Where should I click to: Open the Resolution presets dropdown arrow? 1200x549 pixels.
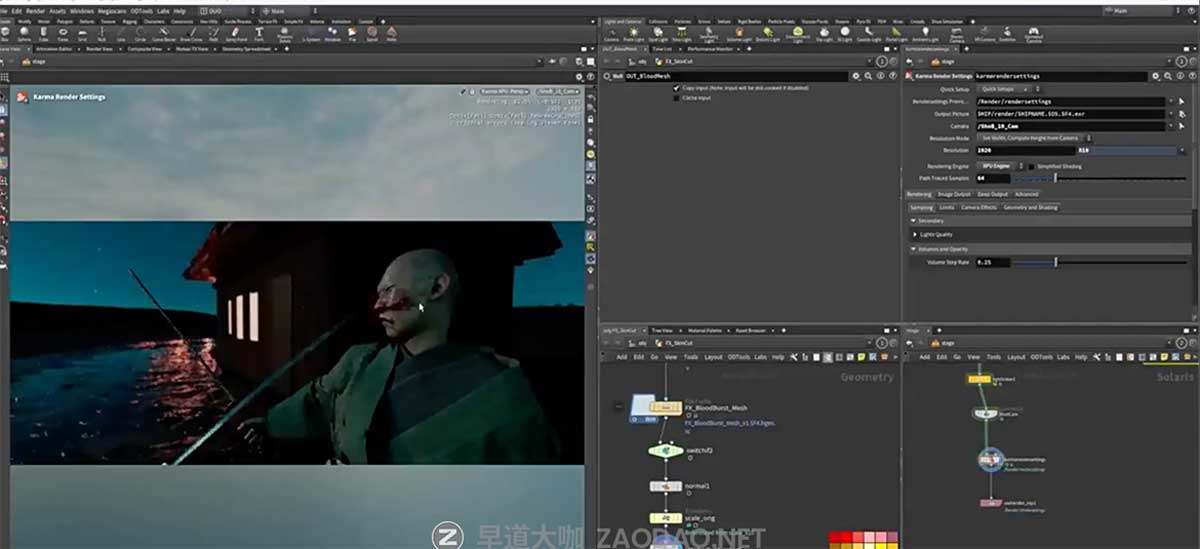pos(1182,150)
